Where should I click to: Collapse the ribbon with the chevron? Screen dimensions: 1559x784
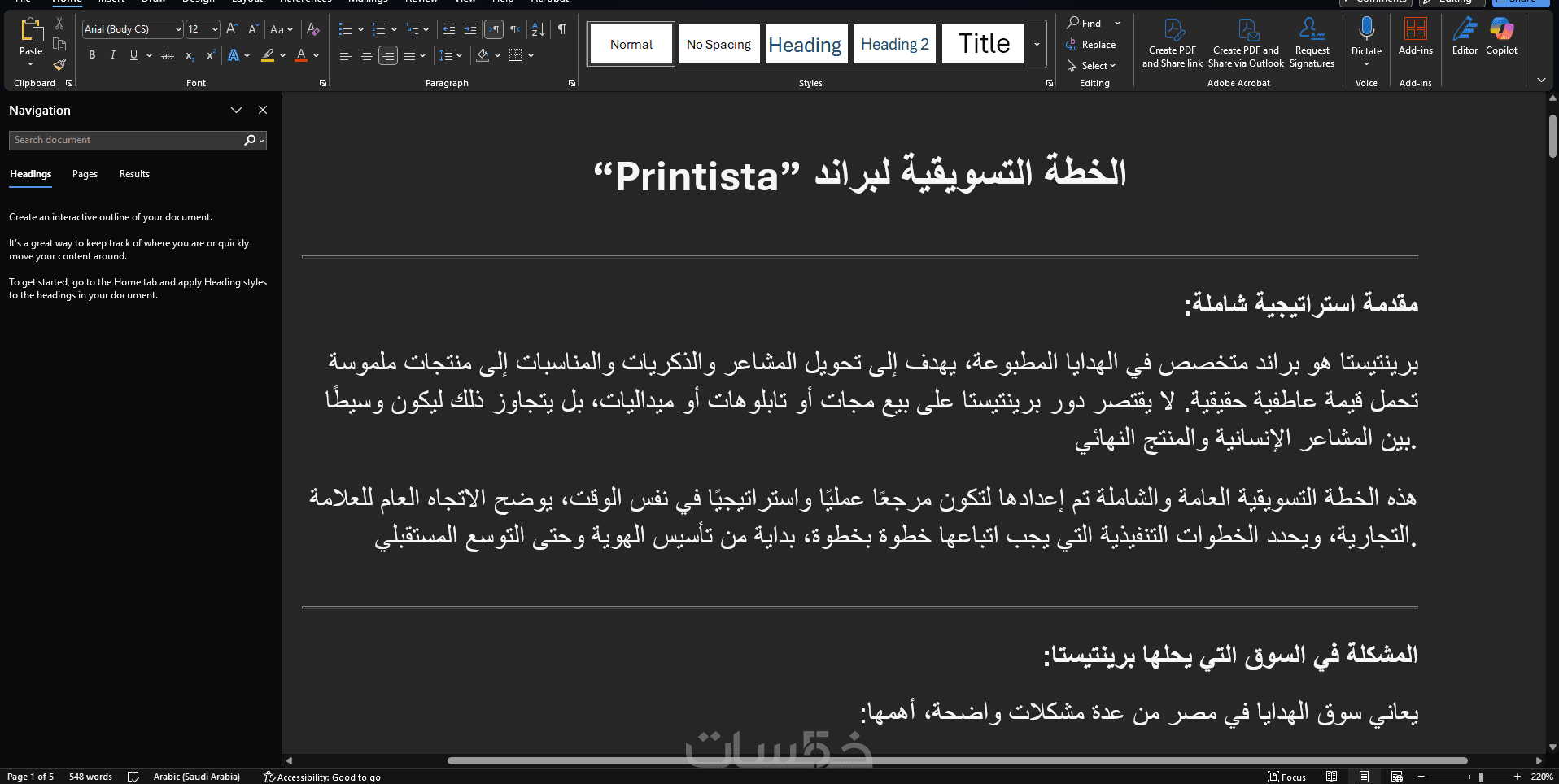pyautogui.click(x=1541, y=80)
